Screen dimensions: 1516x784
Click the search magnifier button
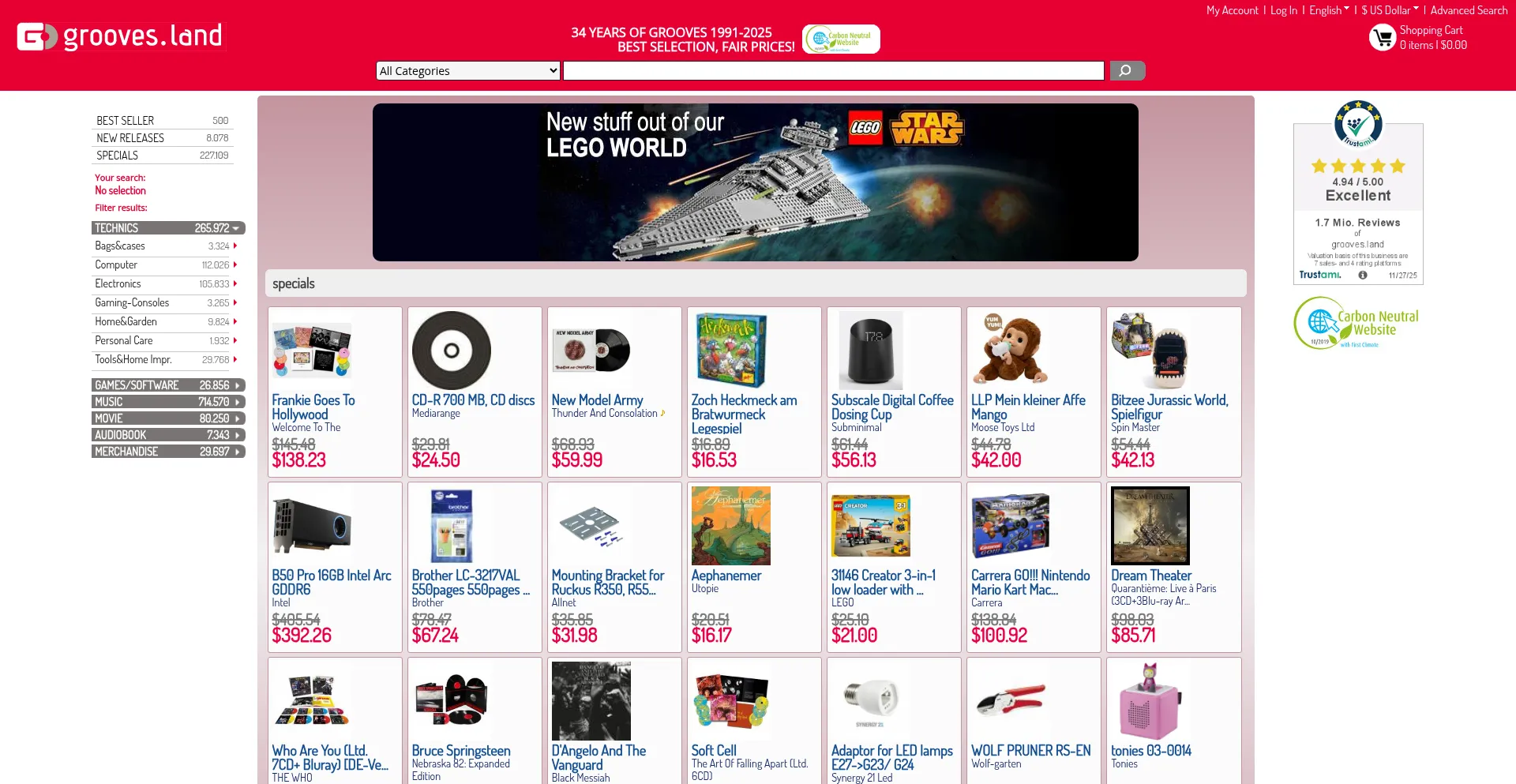pos(1127,71)
